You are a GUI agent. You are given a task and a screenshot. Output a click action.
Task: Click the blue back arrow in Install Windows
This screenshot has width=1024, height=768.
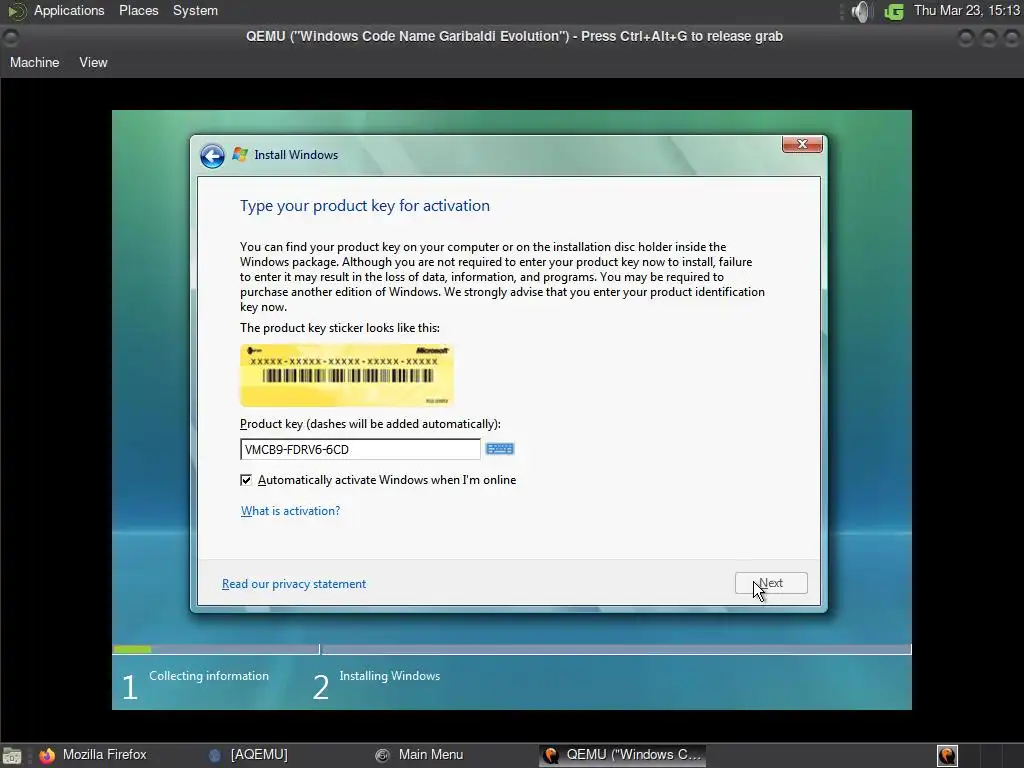[212, 155]
